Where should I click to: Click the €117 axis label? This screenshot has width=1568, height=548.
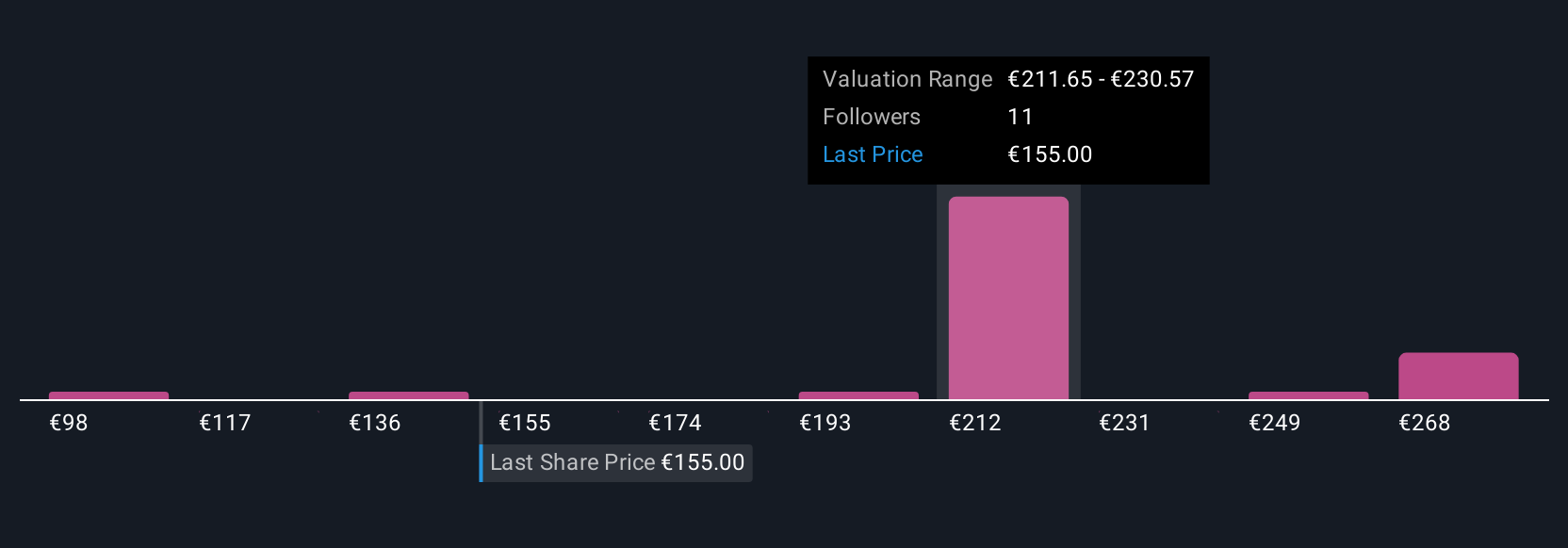[x=225, y=423]
